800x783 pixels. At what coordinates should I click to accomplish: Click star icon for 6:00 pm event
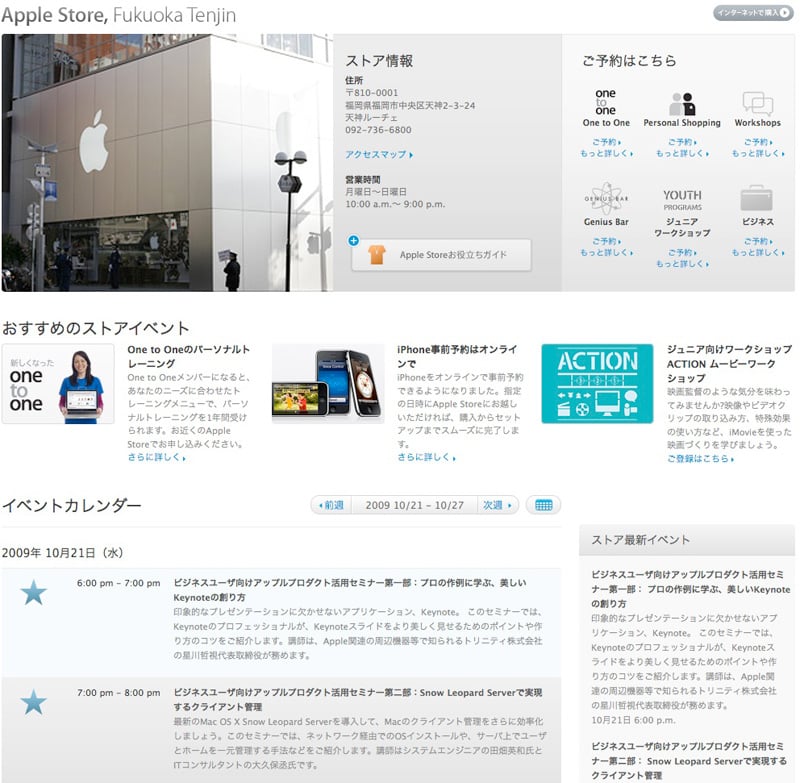click(x=34, y=592)
